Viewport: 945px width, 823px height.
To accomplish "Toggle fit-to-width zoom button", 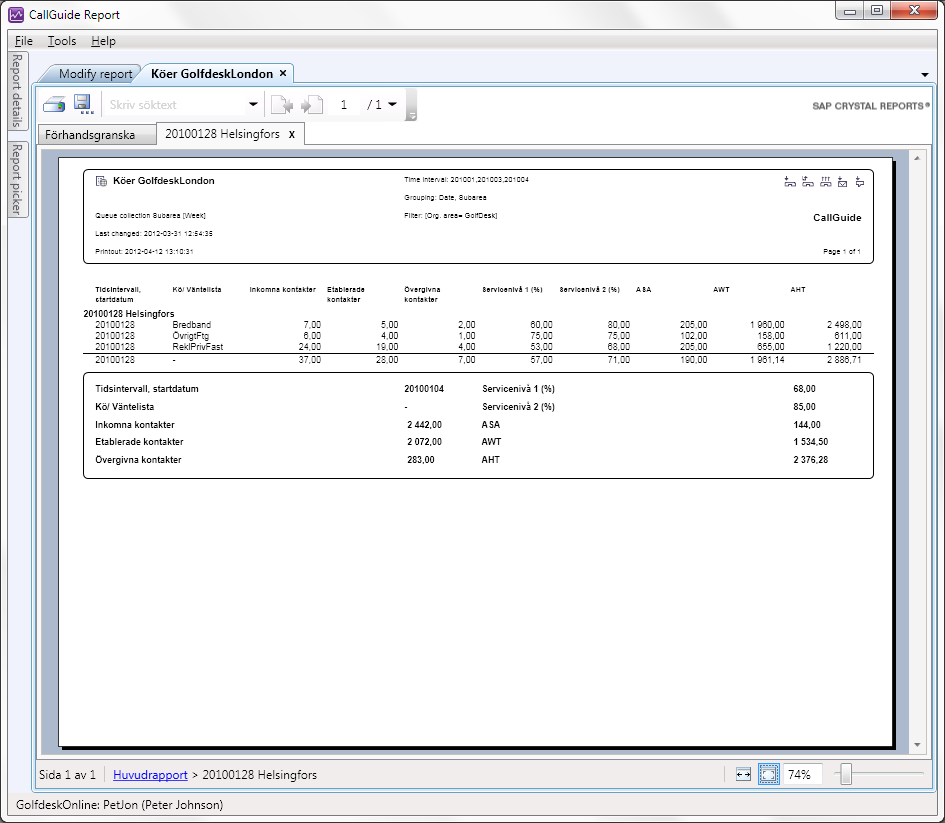I will [742, 774].
